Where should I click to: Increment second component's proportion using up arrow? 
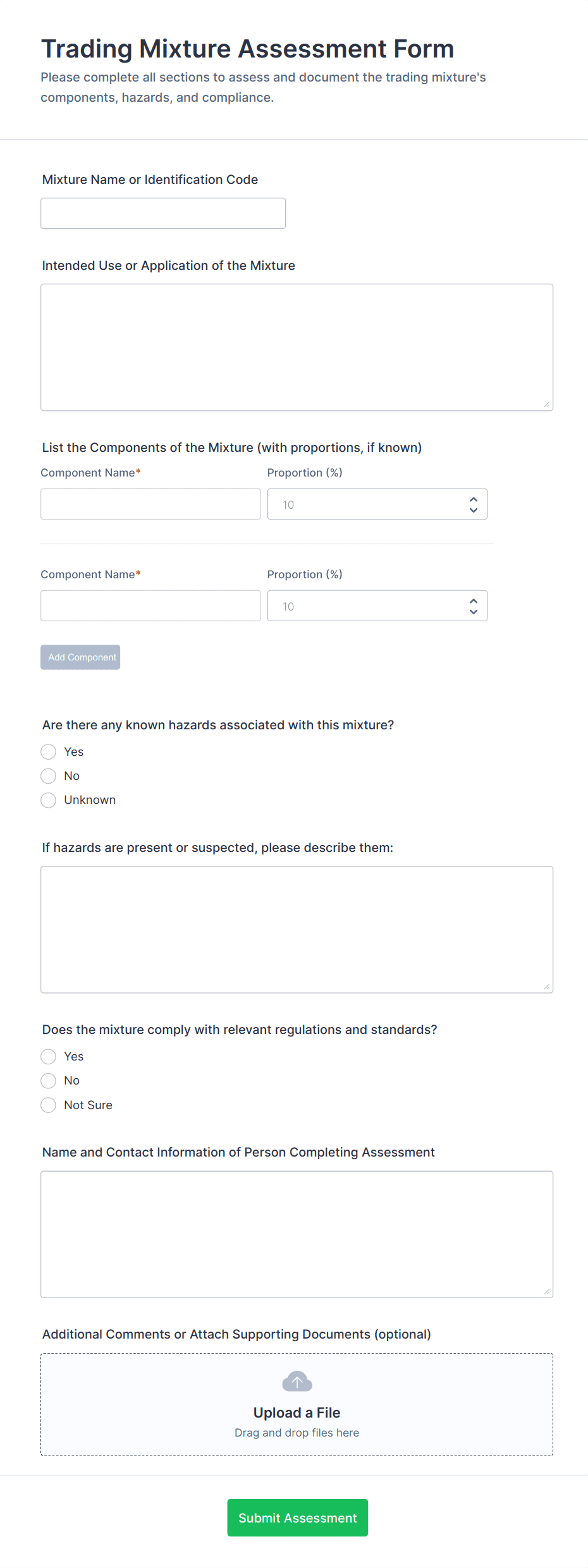(473, 601)
